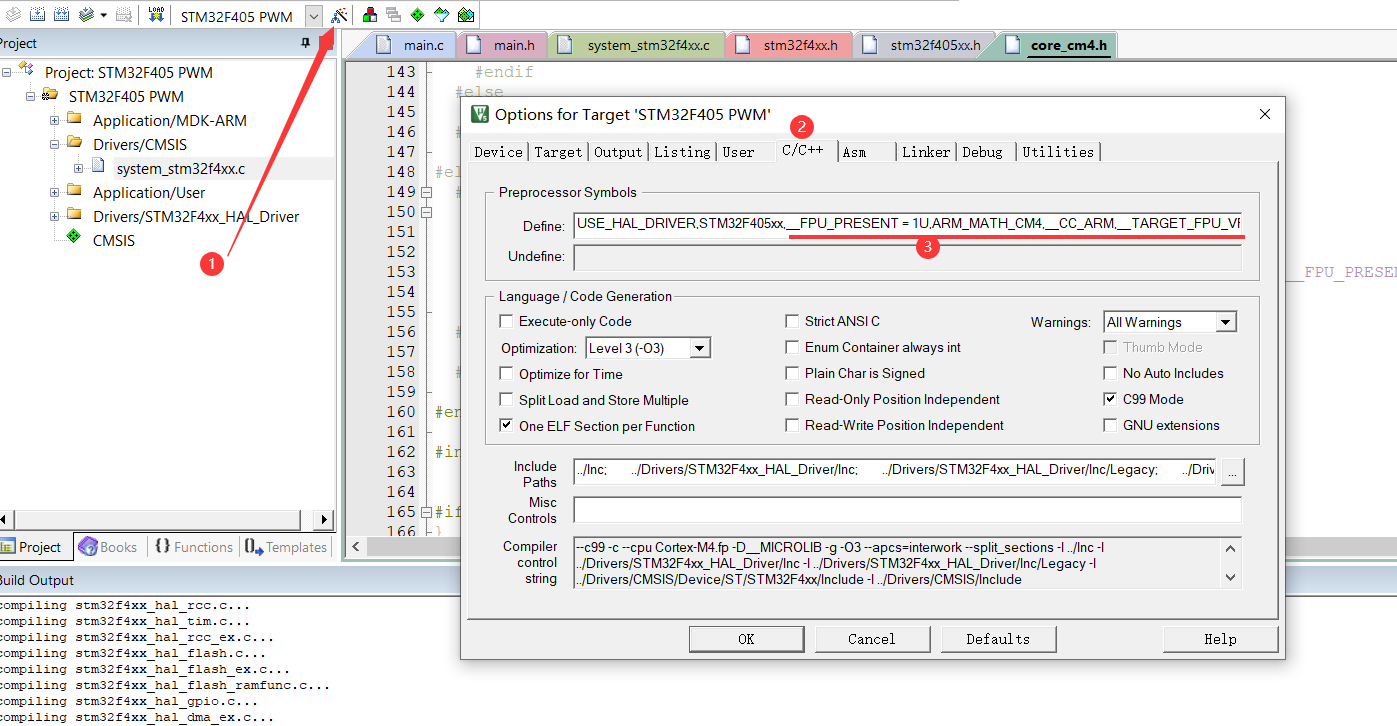Uncheck One ELF Section per Function
The image size is (1397, 726).
507,423
